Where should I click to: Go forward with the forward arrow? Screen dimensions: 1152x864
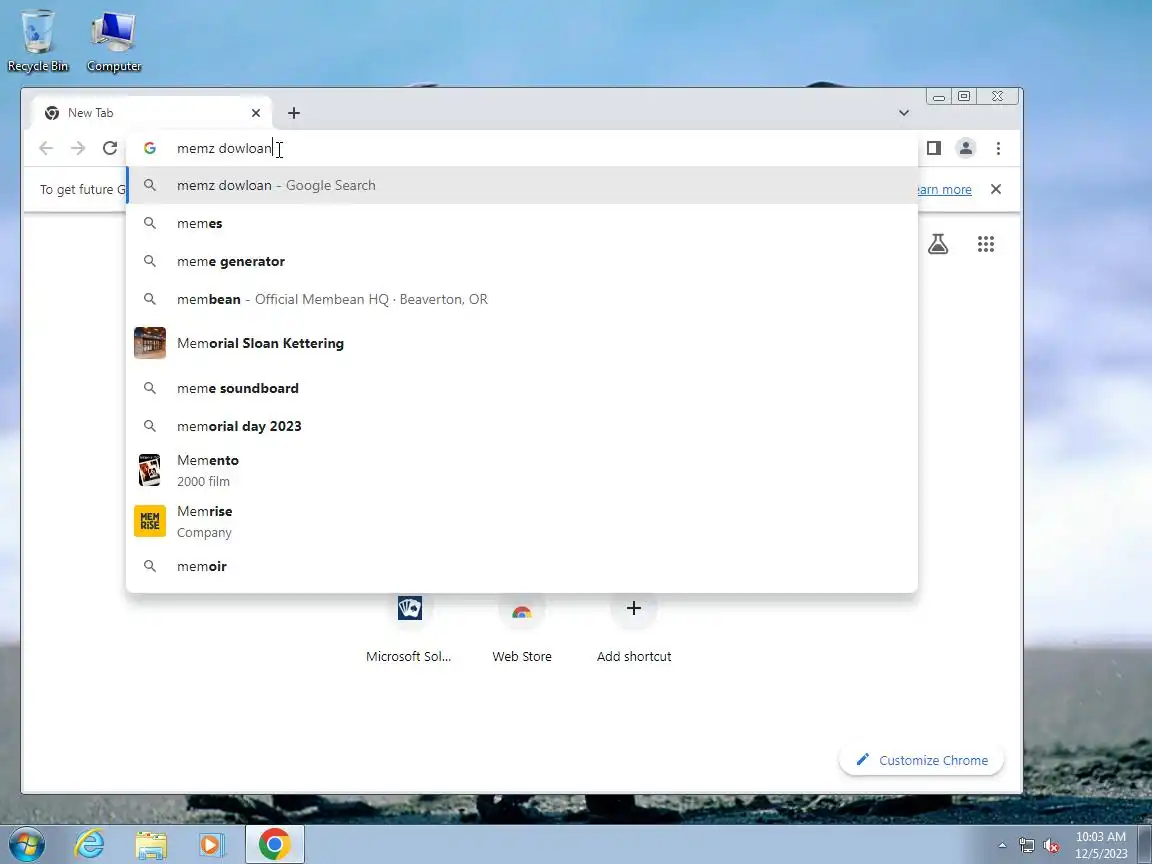click(x=78, y=148)
